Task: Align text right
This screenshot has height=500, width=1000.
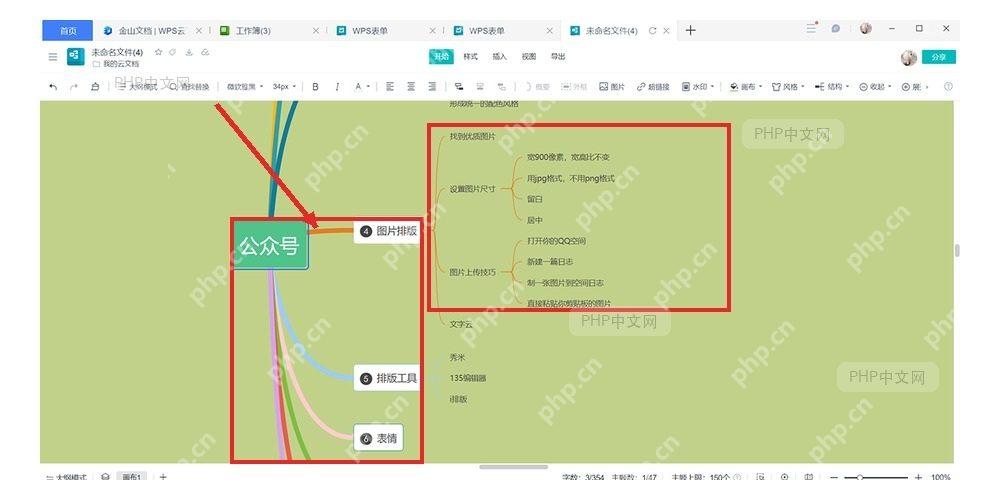Action: click(432, 87)
